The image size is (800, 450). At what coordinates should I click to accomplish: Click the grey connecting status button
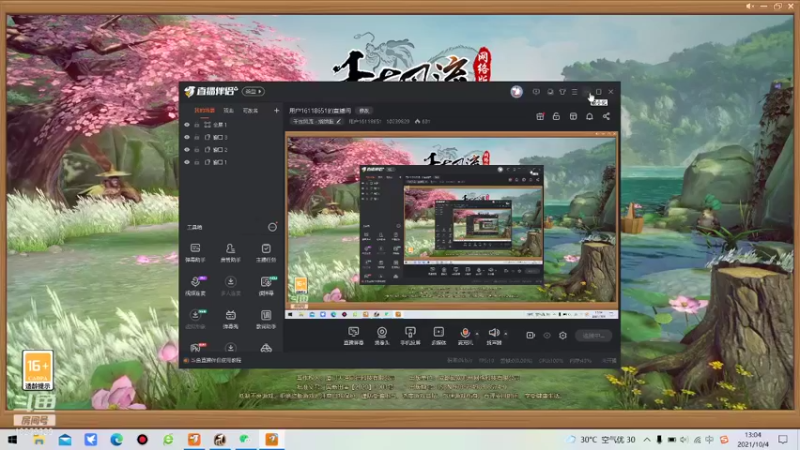pyautogui.click(x=593, y=335)
